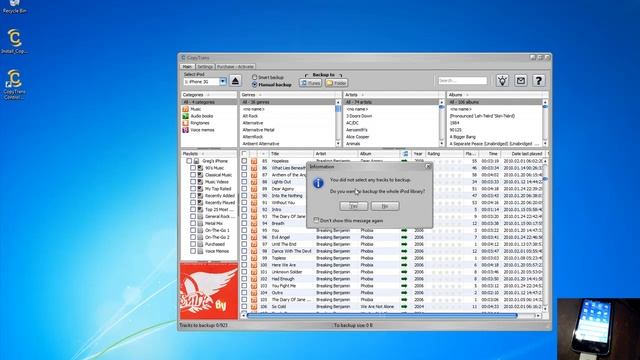Viewport: 640px width, 360px height.
Task: Click the Metal Mix playlist icon
Action: coord(200,223)
